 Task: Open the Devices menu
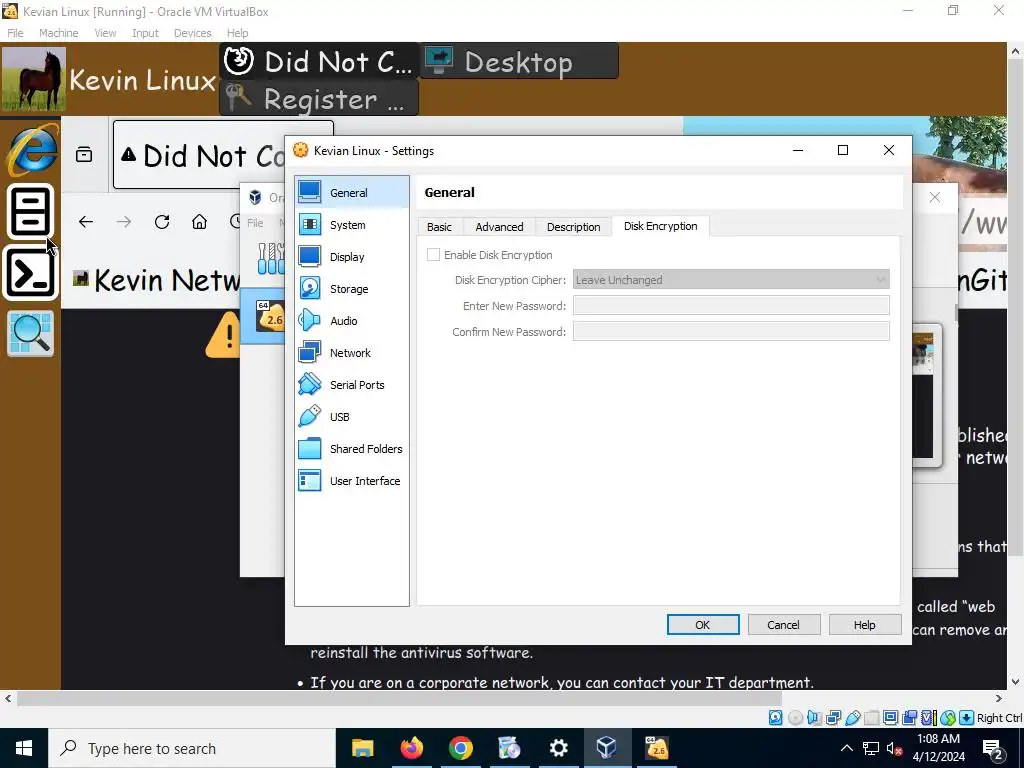192,33
